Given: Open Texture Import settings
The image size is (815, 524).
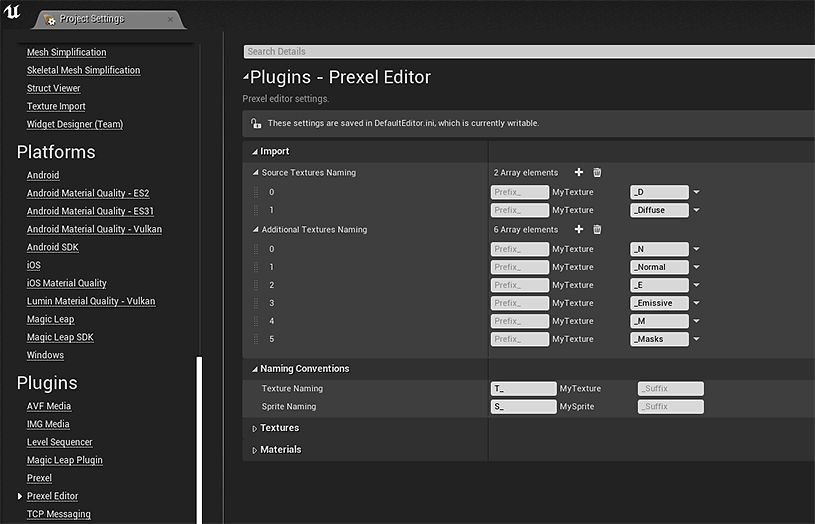Looking at the screenshot, I should pyautogui.click(x=56, y=106).
